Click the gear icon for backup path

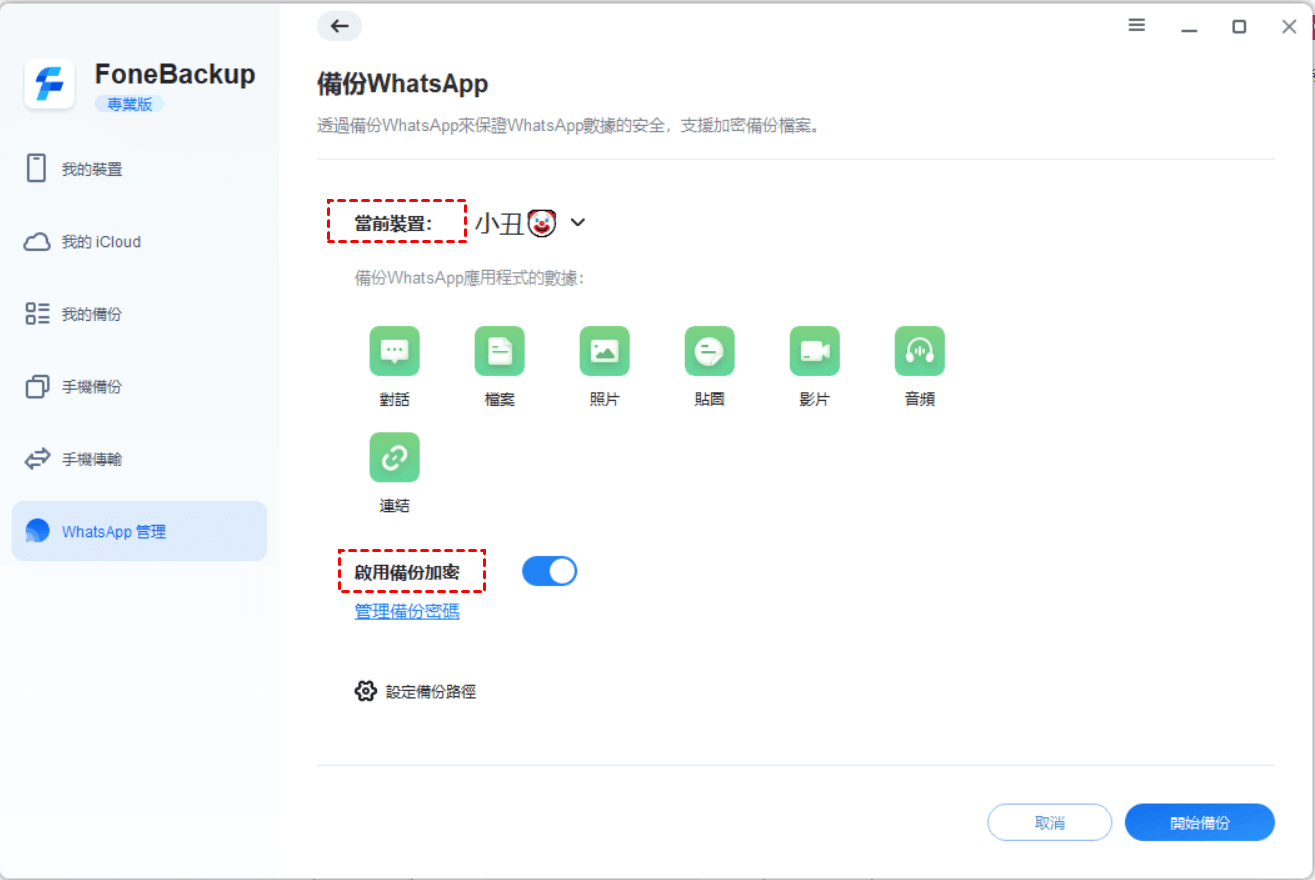coord(366,691)
